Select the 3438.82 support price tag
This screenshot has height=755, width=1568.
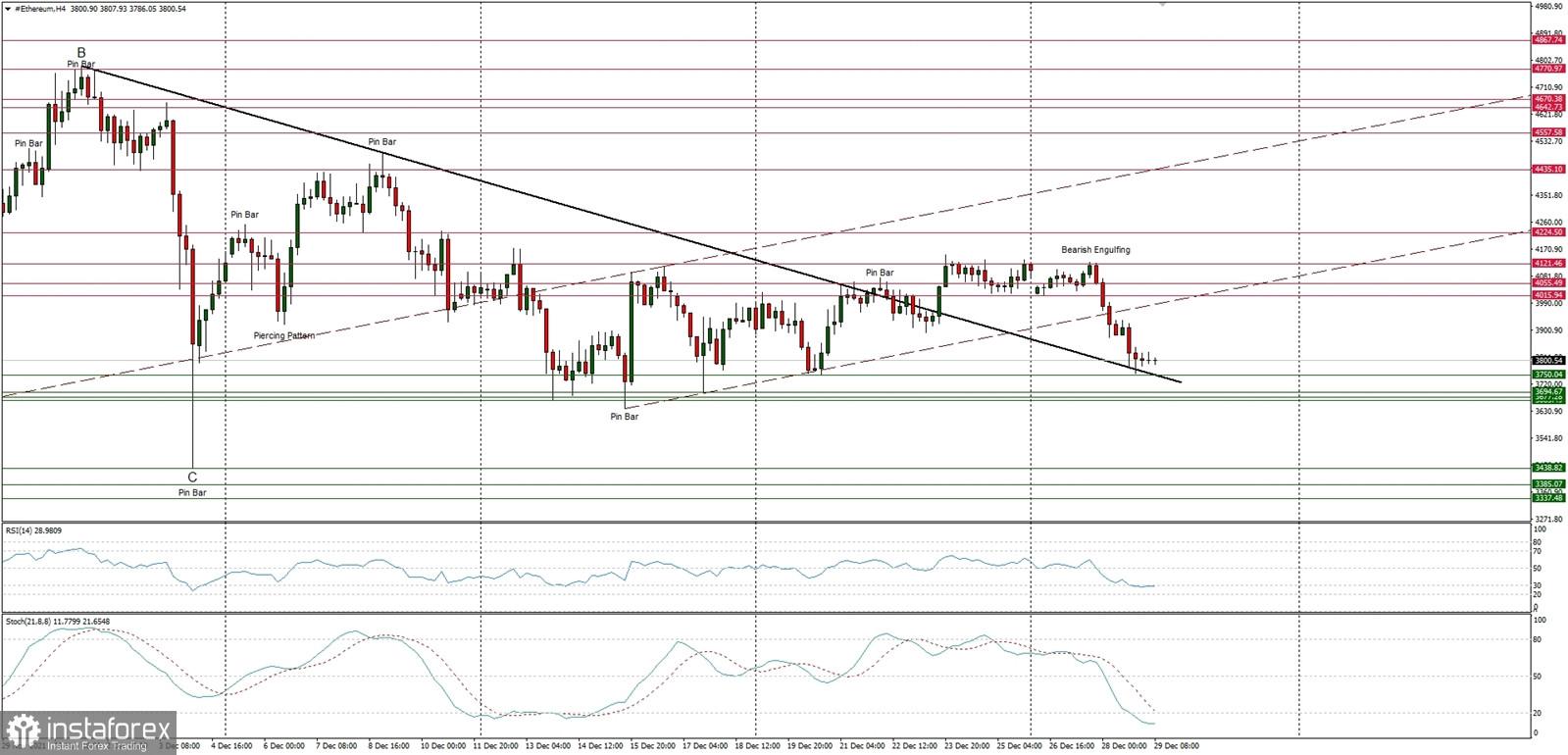[x=1548, y=468]
